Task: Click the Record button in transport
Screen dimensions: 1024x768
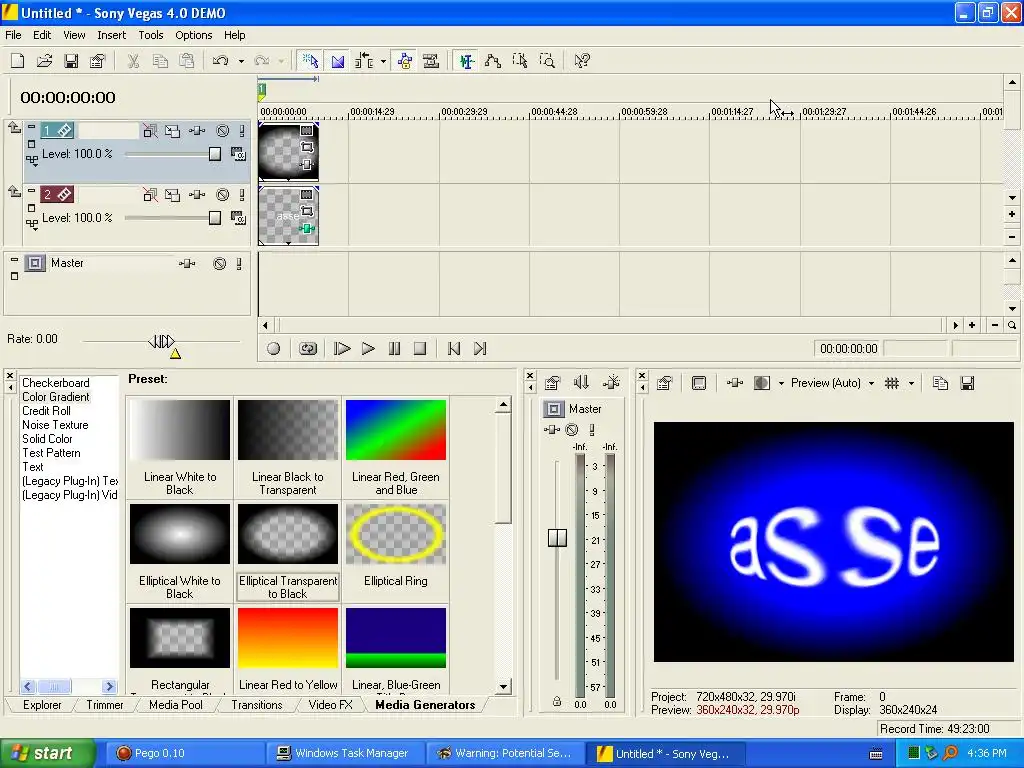Action: (x=274, y=349)
